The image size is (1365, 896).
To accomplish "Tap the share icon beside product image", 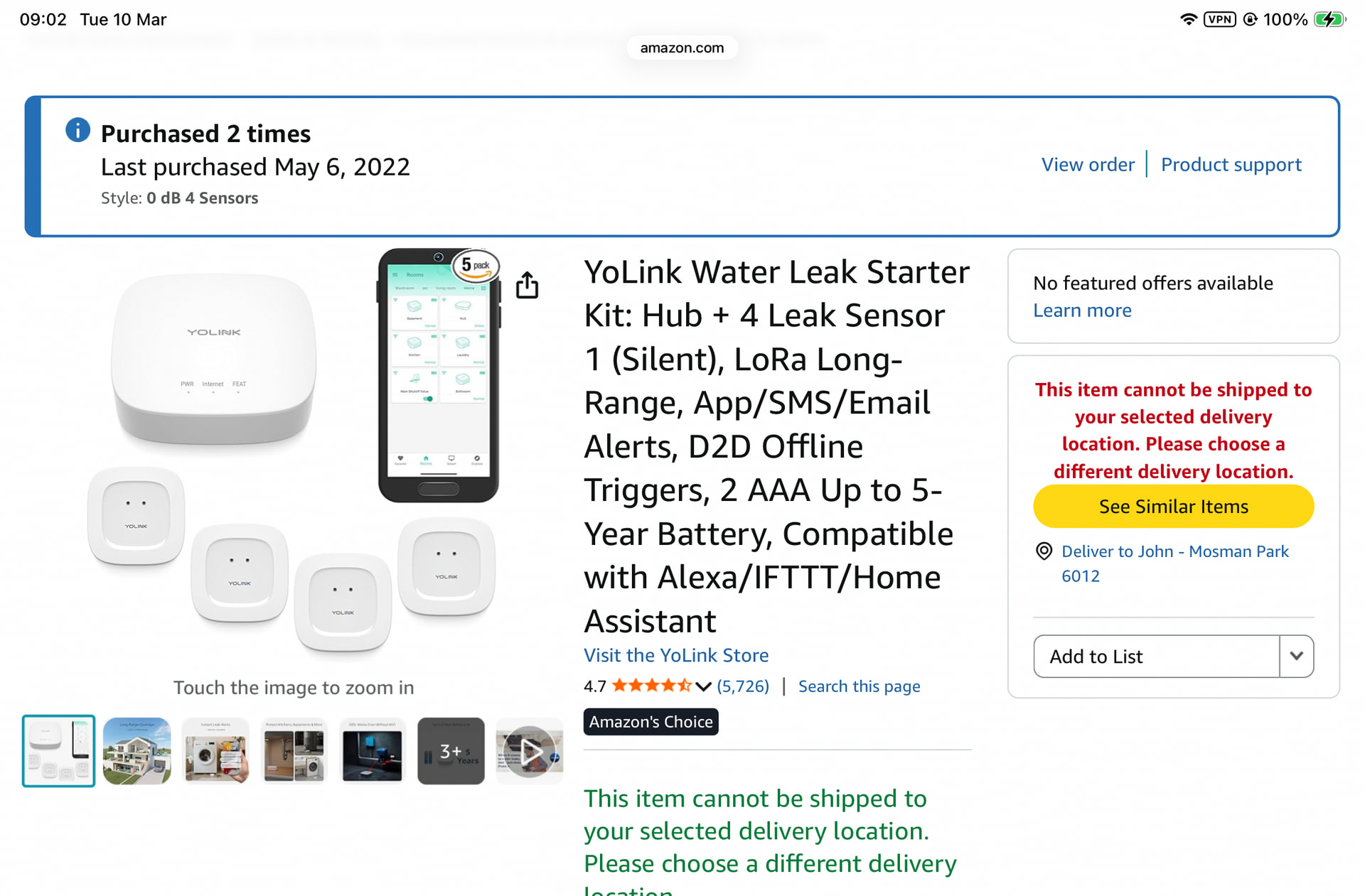I will [527, 285].
